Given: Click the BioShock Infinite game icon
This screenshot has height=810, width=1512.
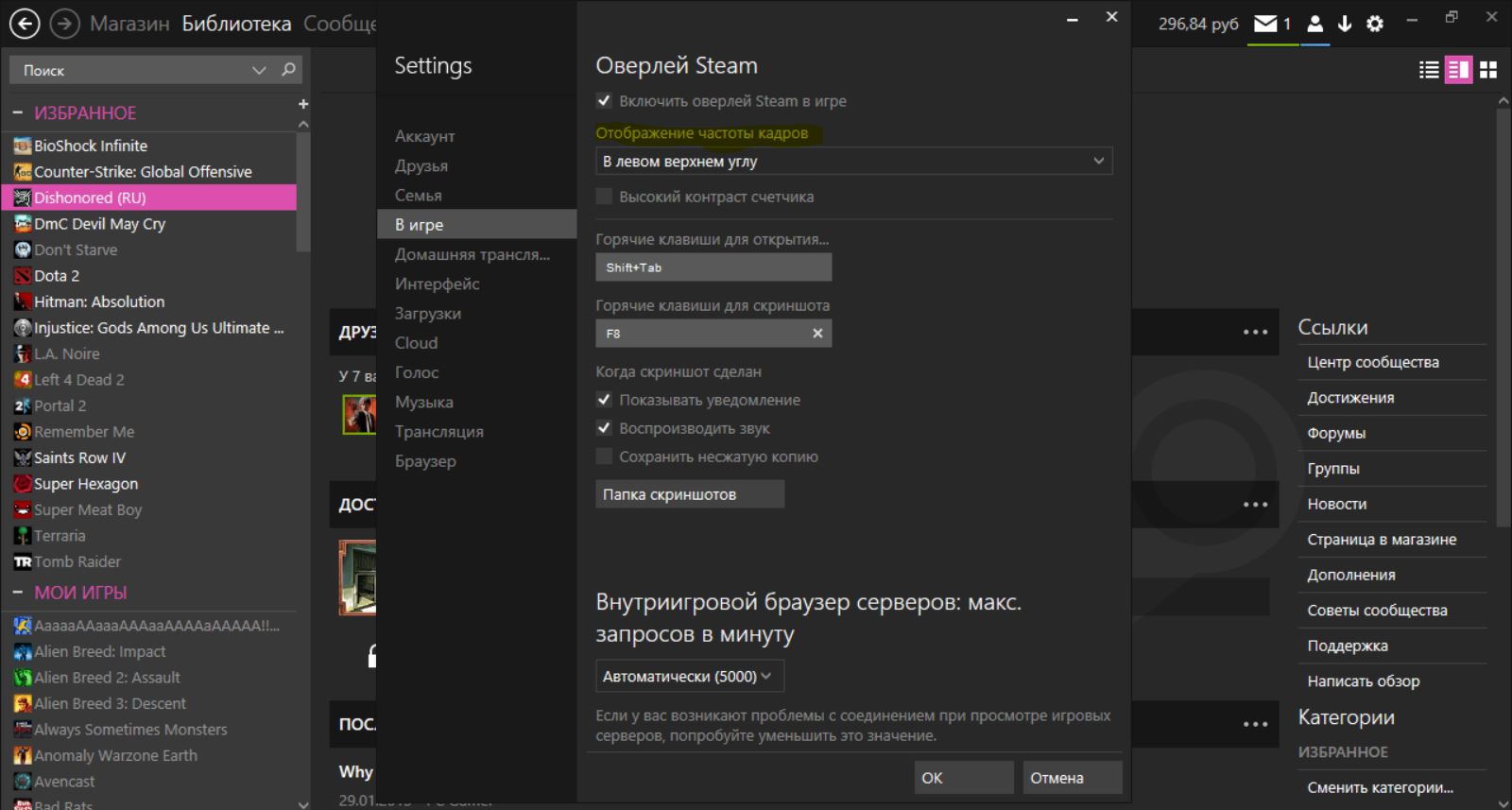Looking at the screenshot, I should click(23, 146).
